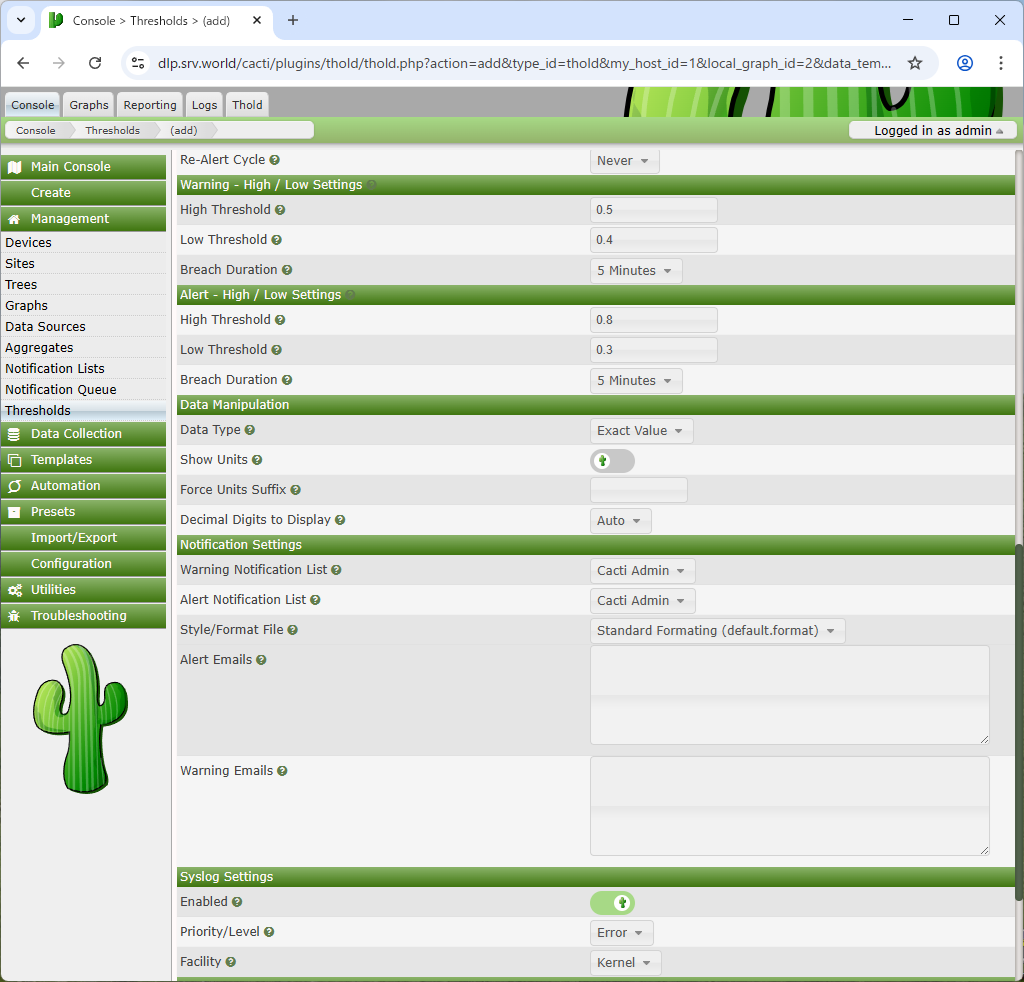
Task: Switch to the Graphs tab
Action: tap(89, 105)
